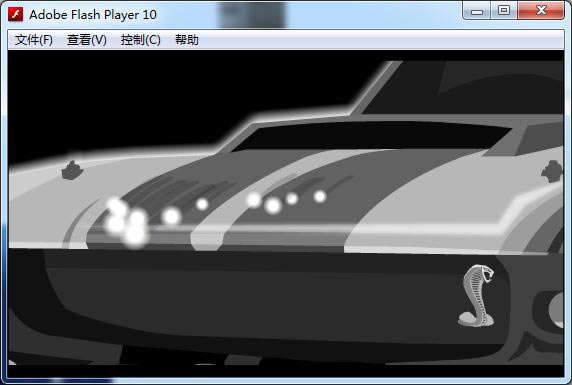Click the cobra snake emblem on the grille
Image resolution: width=572 pixels, height=385 pixels.
[477, 296]
